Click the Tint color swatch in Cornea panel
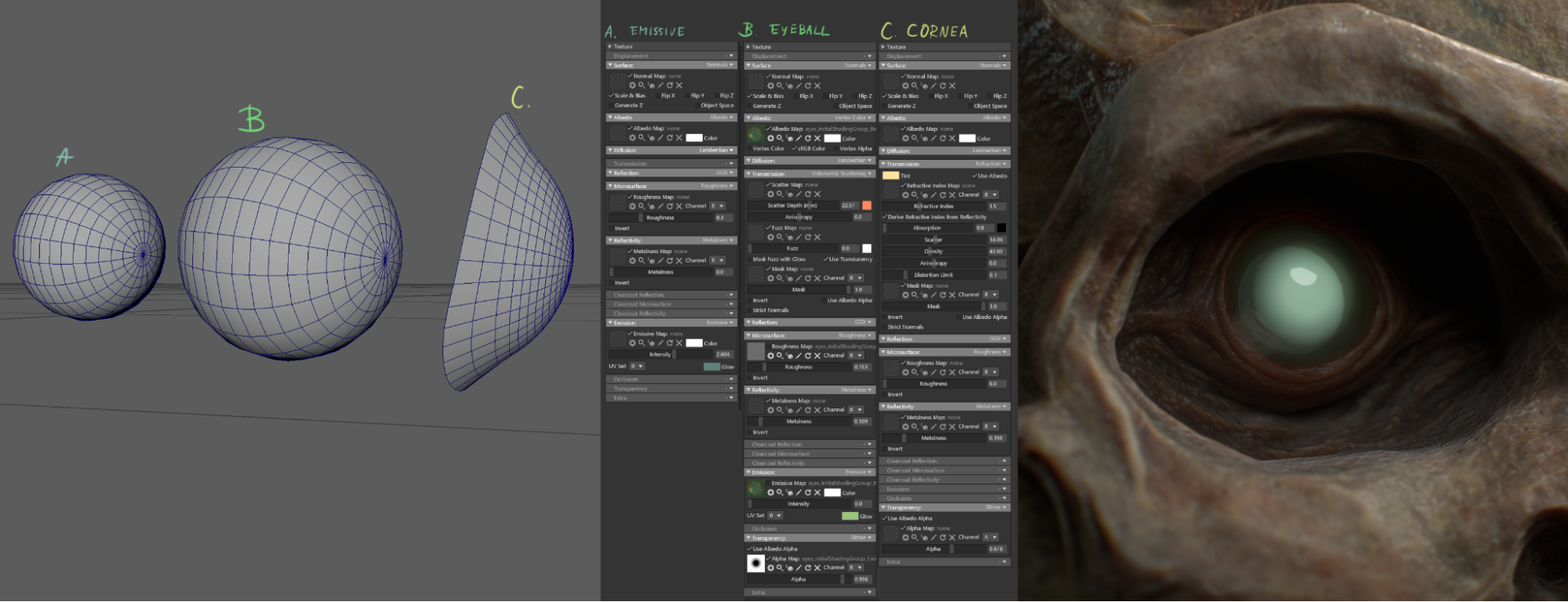Image resolution: width=1568 pixels, height=602 pixels. (890, 176)
